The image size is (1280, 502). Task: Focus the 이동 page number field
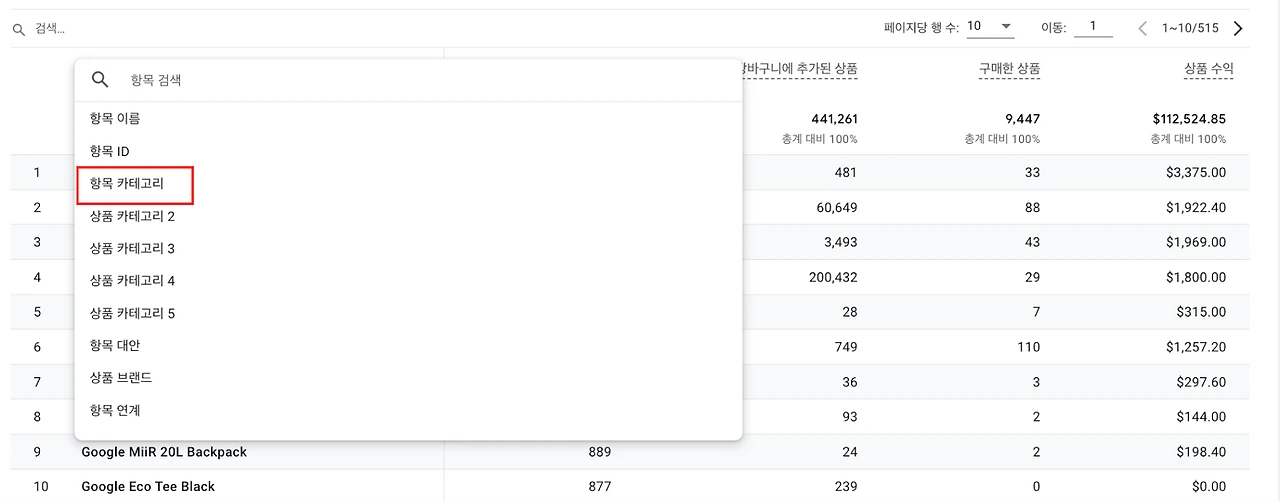[1093, 27]
